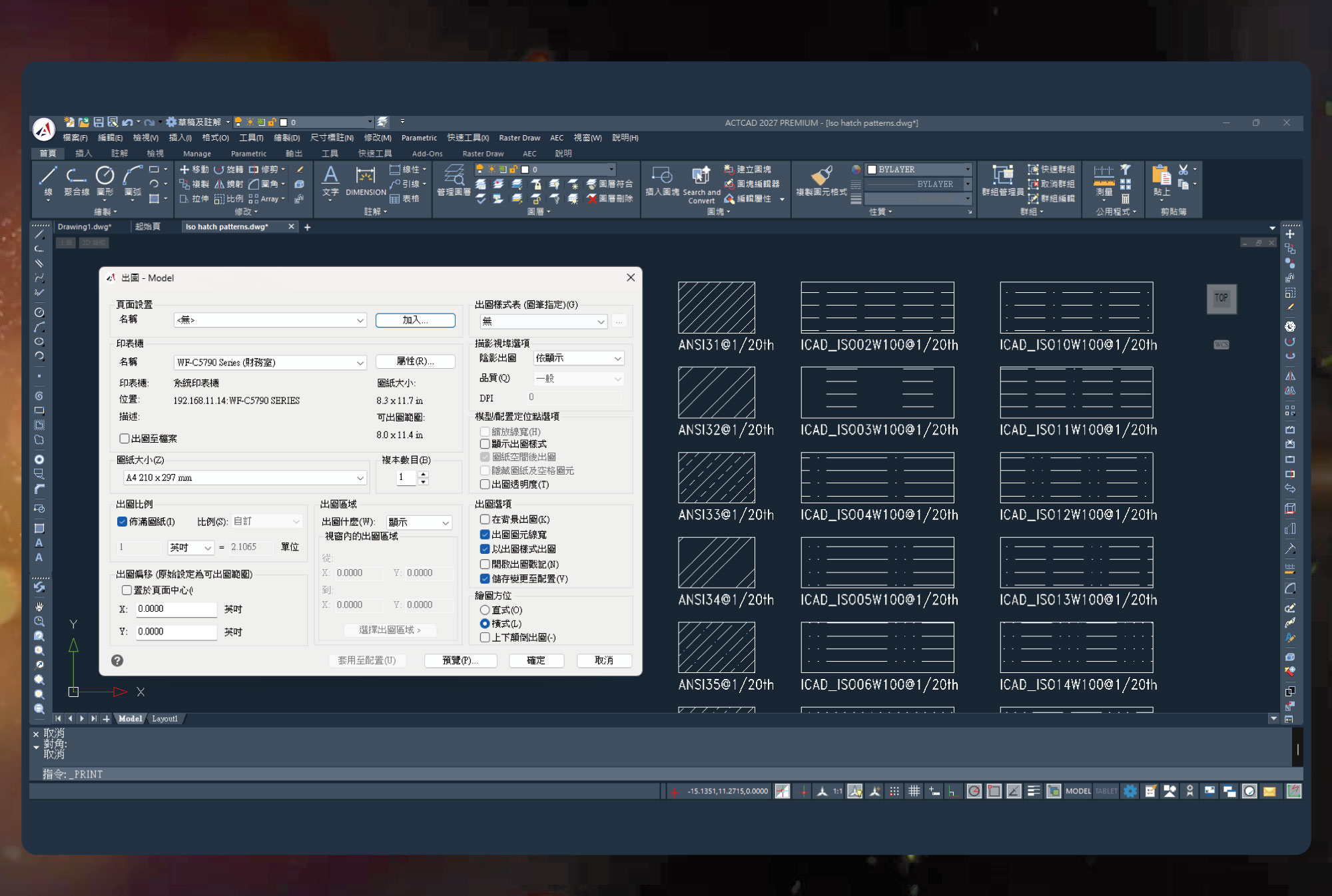Click 取消 to cancel plot dialog

tap(604, 660)
